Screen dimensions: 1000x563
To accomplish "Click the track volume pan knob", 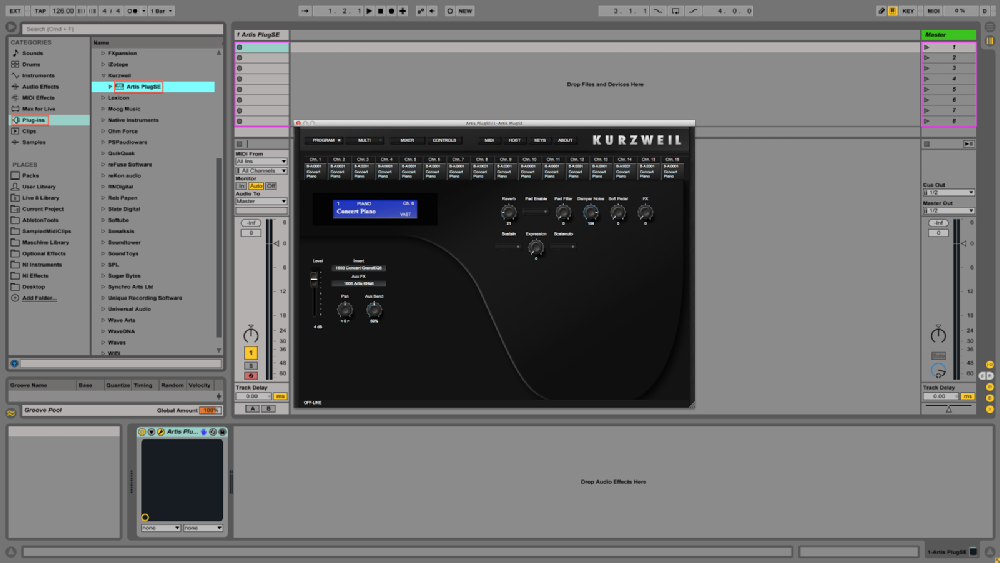I will [x=250, y=335].
